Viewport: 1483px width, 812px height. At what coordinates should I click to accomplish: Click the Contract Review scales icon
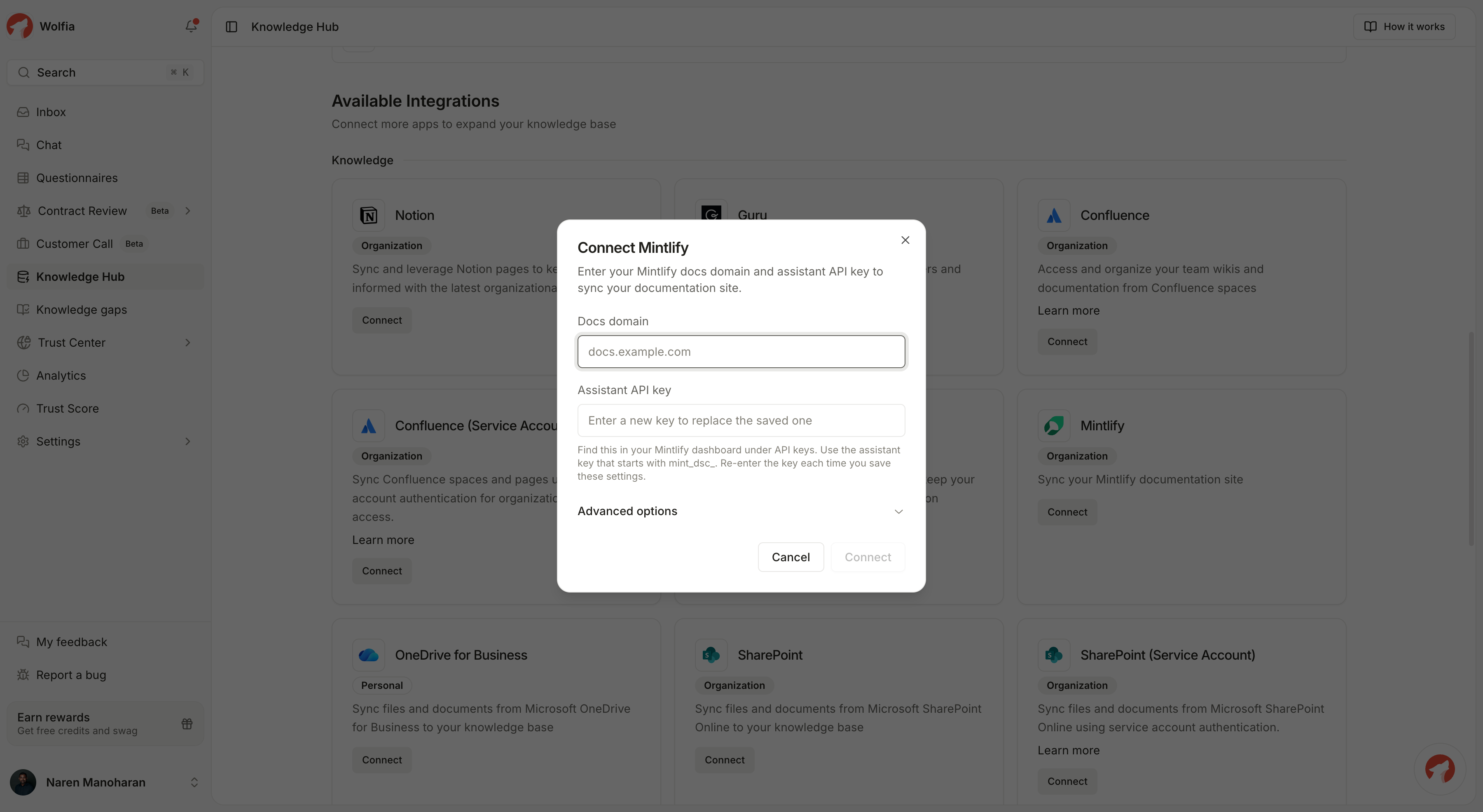click(23, 211)
